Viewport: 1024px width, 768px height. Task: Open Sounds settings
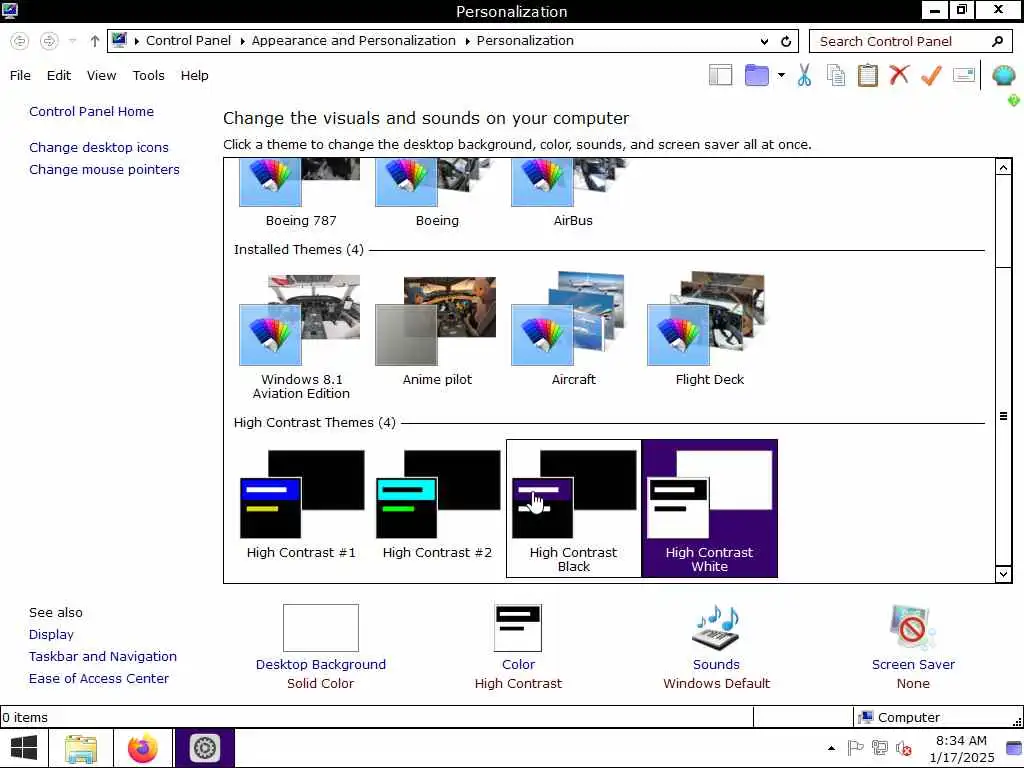pos(716,647)
